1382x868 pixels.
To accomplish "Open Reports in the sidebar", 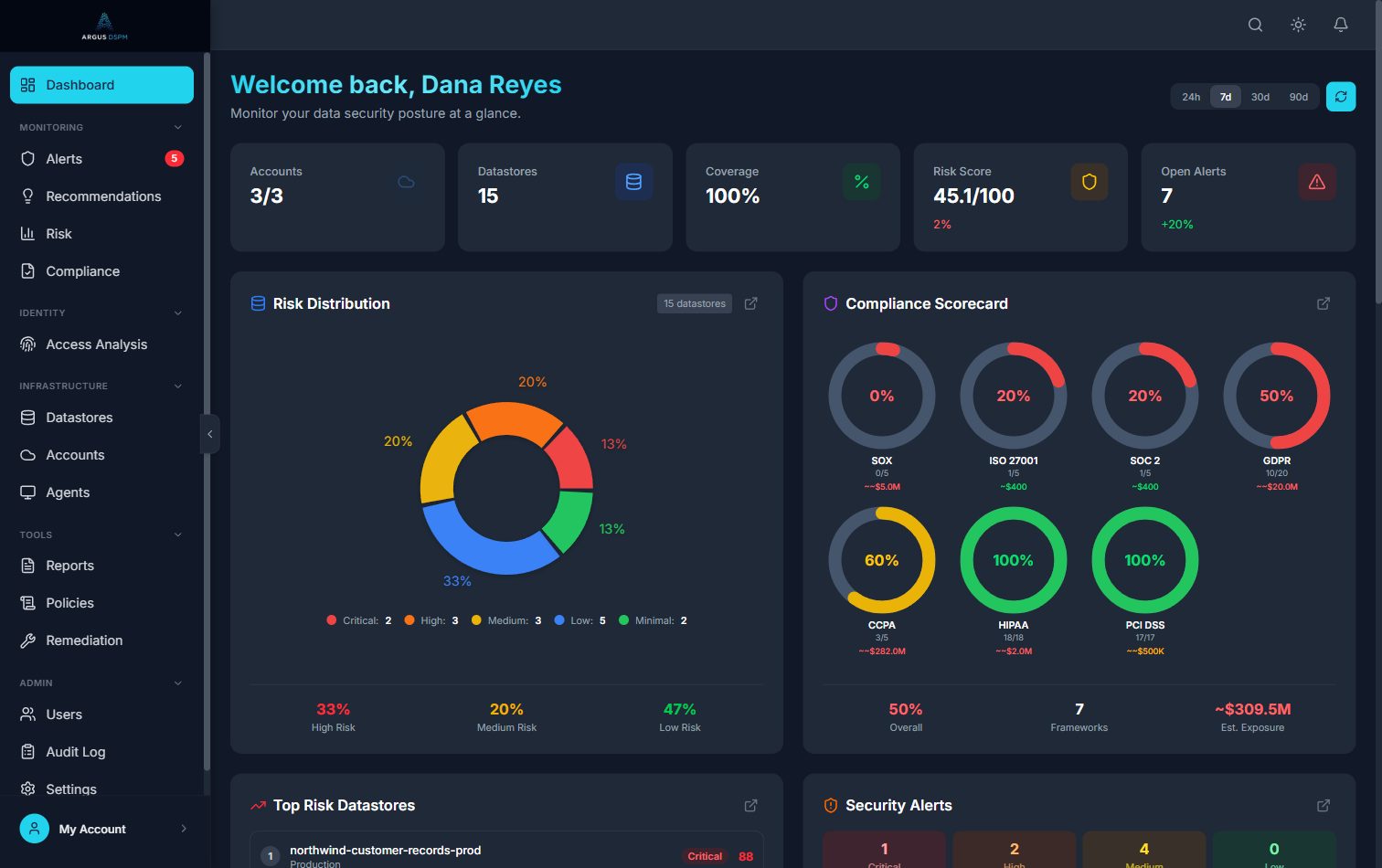I will click(x=101, y=566).
